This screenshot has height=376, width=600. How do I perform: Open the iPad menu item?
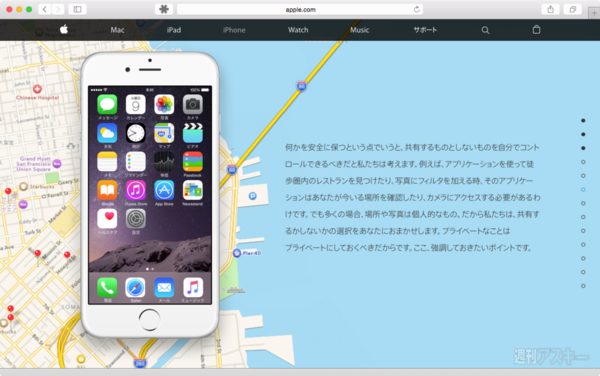point(174,30)
